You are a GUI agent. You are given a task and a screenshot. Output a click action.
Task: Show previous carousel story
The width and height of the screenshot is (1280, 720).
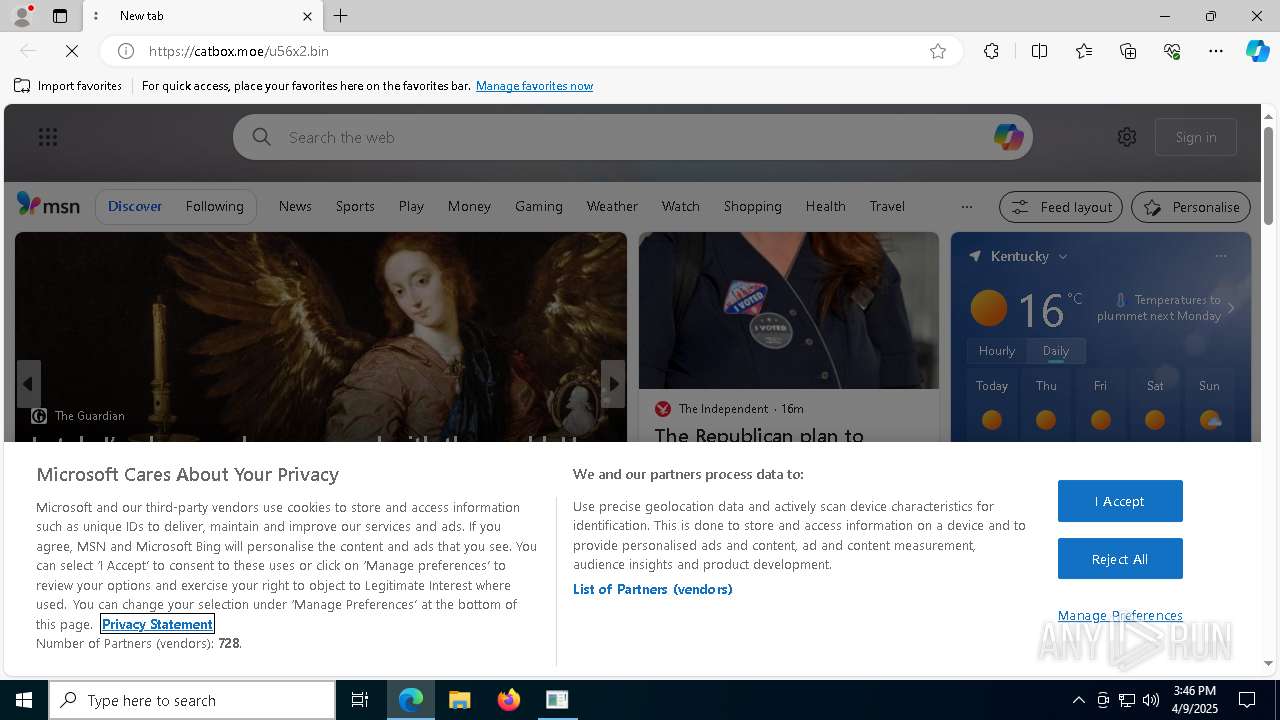coord(28,384)
